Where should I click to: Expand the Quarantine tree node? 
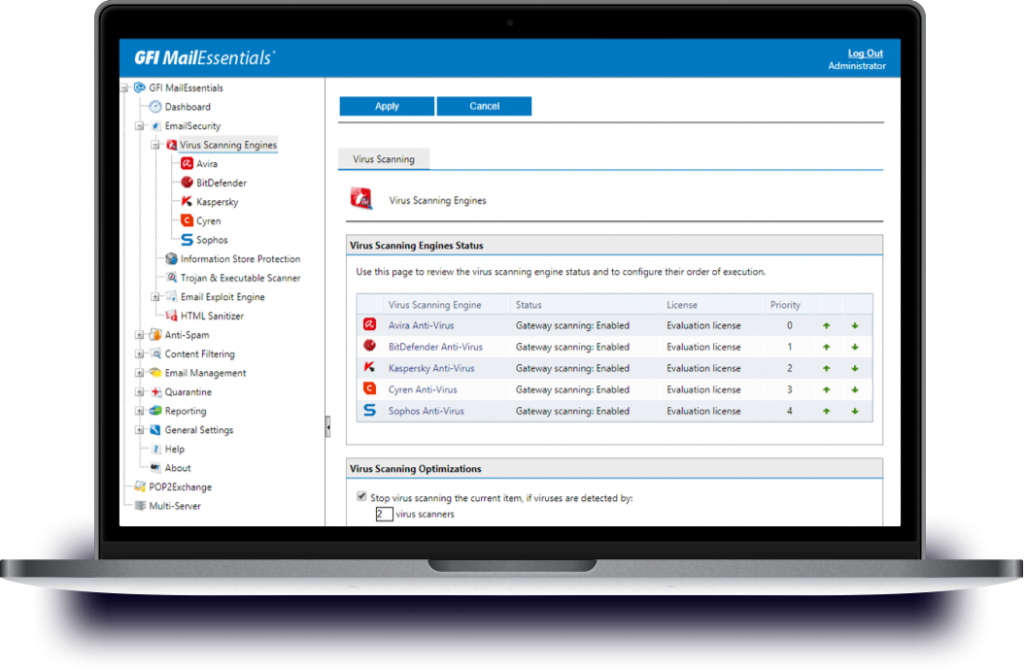pos(137,392)
